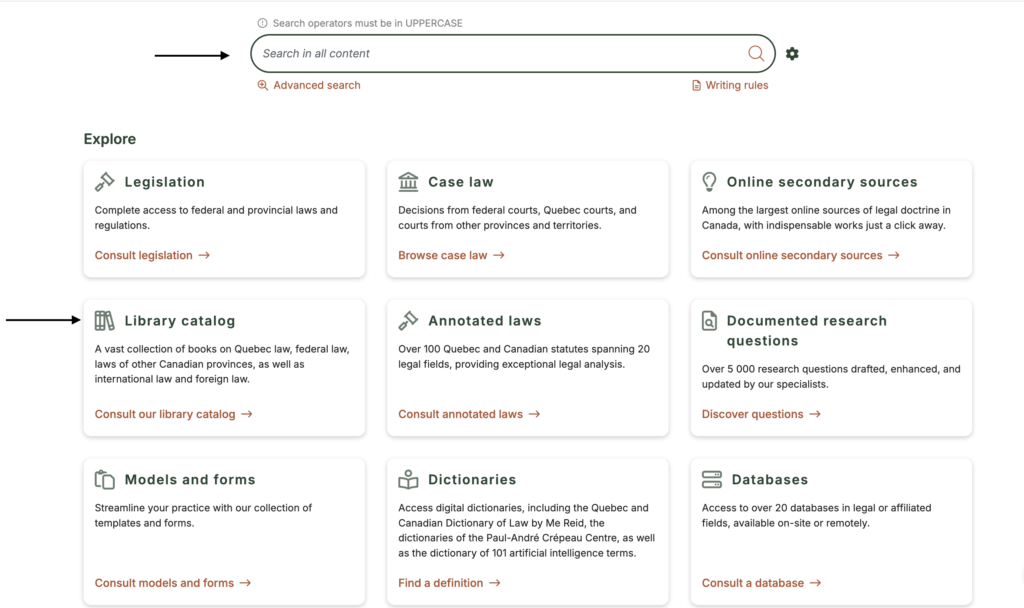The image size is (1024, 608).
Task: Select the Databases heading
Action: [770, 480]
